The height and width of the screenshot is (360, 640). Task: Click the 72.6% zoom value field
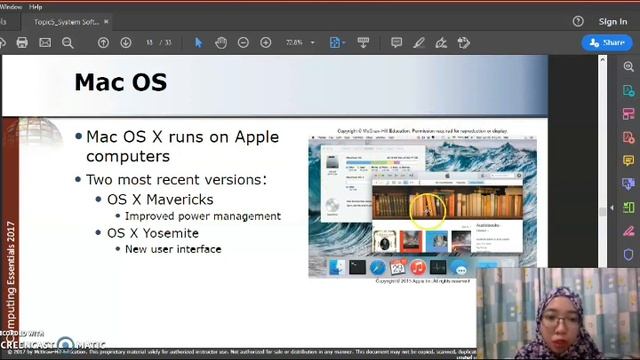[x=294, y=42]
